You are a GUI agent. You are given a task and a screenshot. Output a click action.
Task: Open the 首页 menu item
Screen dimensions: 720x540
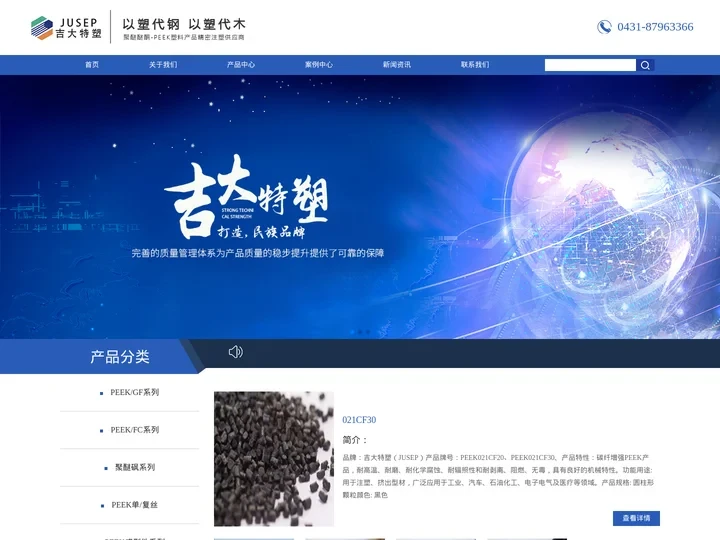tap(92, 65)
